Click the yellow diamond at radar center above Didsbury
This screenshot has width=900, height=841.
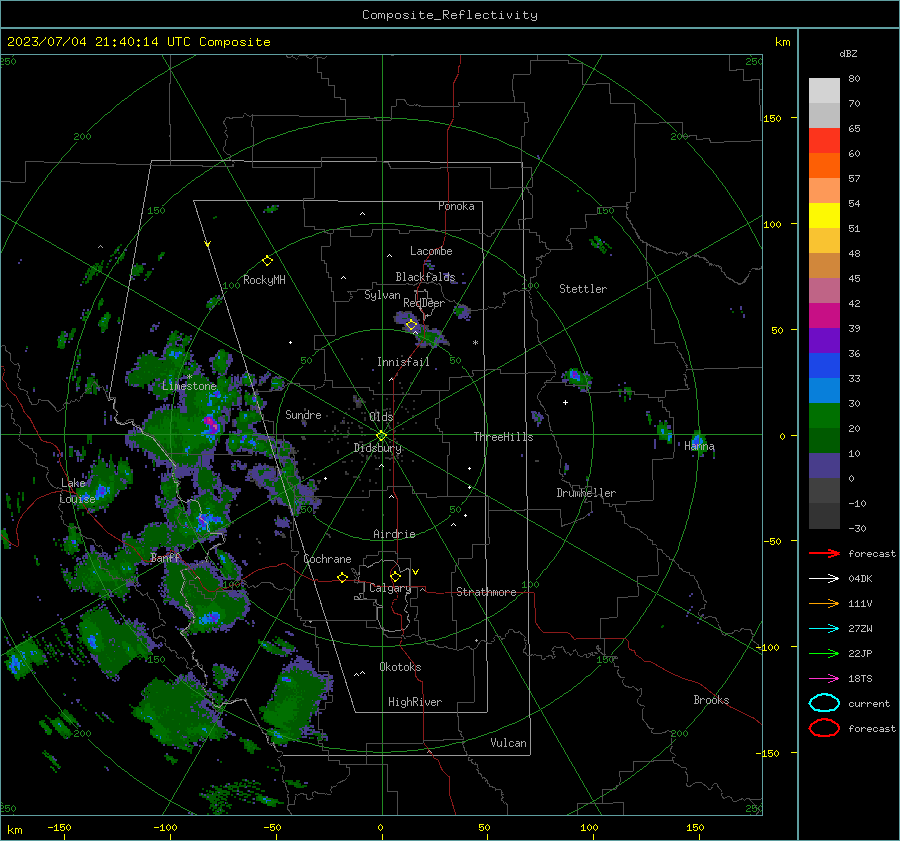[381, 436]
